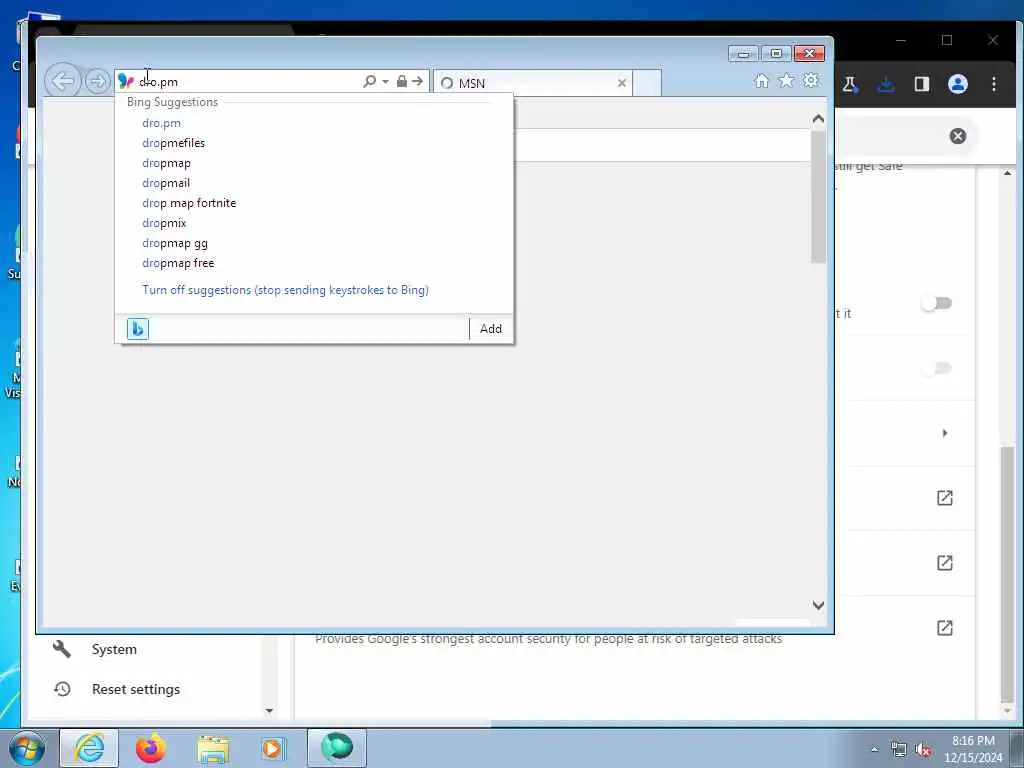Toggle Chrome's side panel icon
Screen dimensions: 1024x768
(921, 84)
